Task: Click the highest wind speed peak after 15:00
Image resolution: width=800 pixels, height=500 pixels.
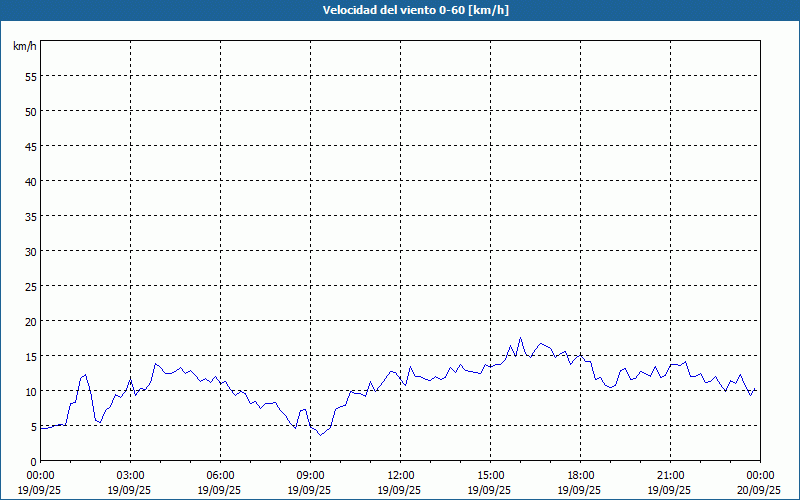Action: 520,338
